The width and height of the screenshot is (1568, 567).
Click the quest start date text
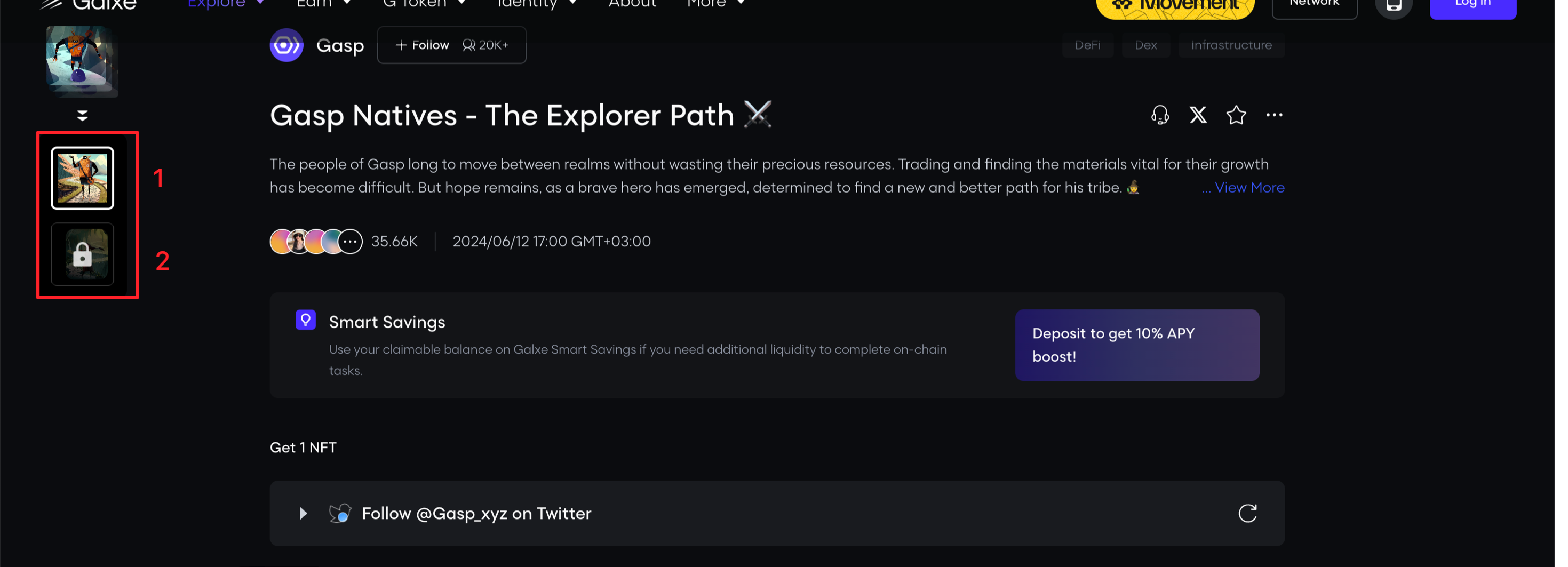tap(552, 242)
